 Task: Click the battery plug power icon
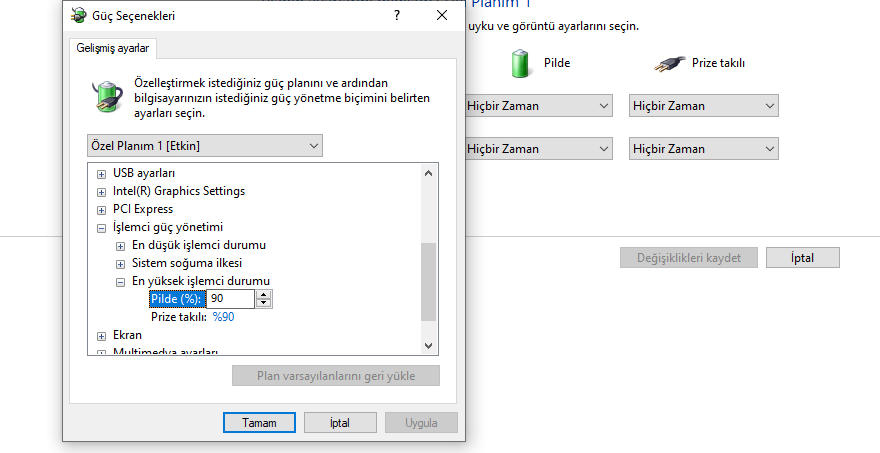tap(107, 96)
